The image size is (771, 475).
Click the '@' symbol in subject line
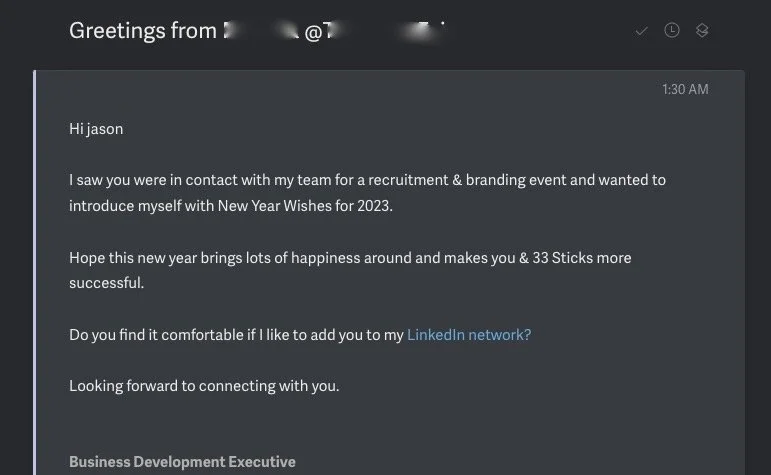pos(313,32)
